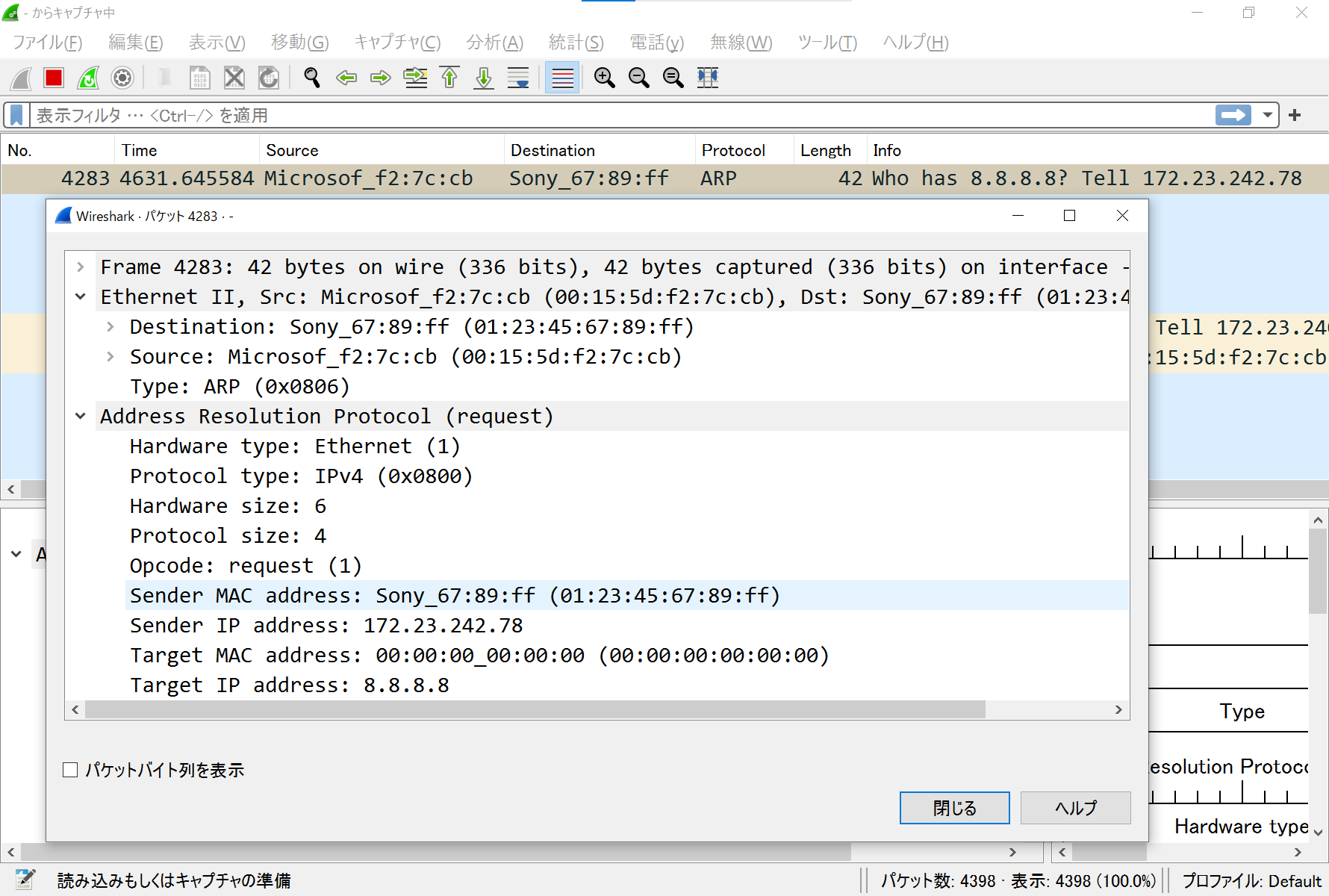1329x896 pixels.
Task: Open find packet magnifier icon
Action: coord(312,78)
